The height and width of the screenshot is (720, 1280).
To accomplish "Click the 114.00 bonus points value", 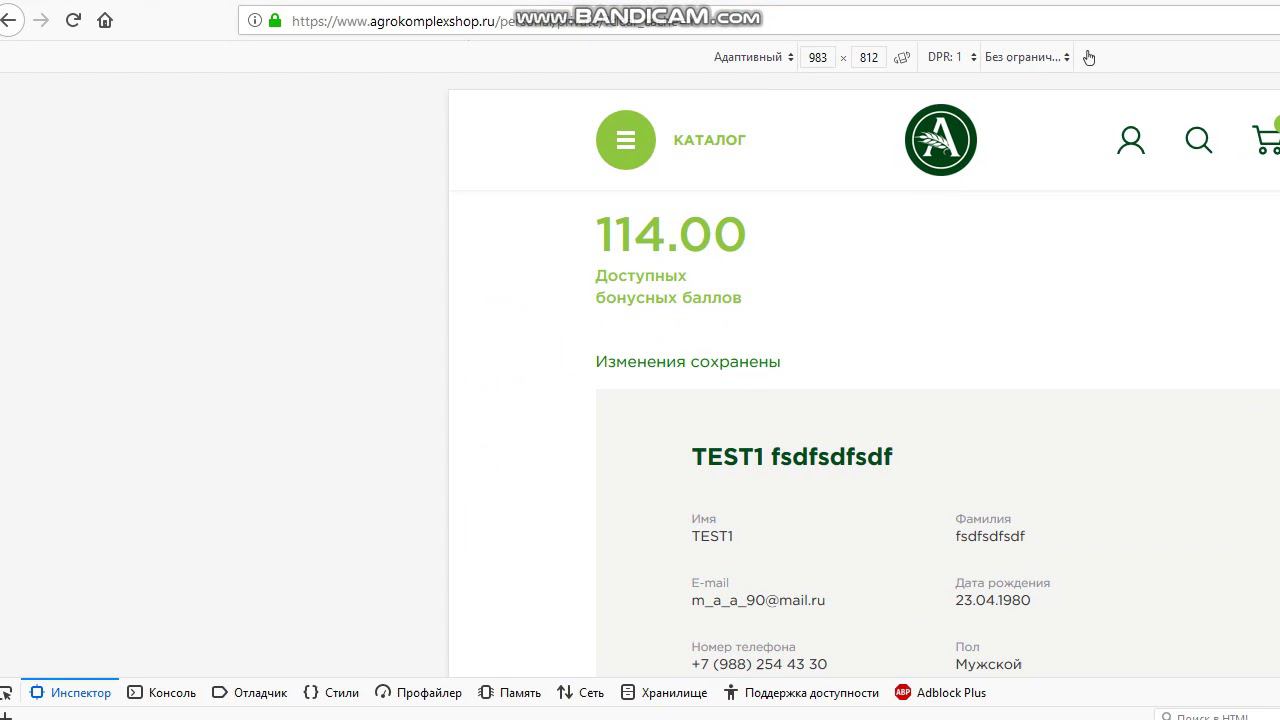I will tap(671, 235).
